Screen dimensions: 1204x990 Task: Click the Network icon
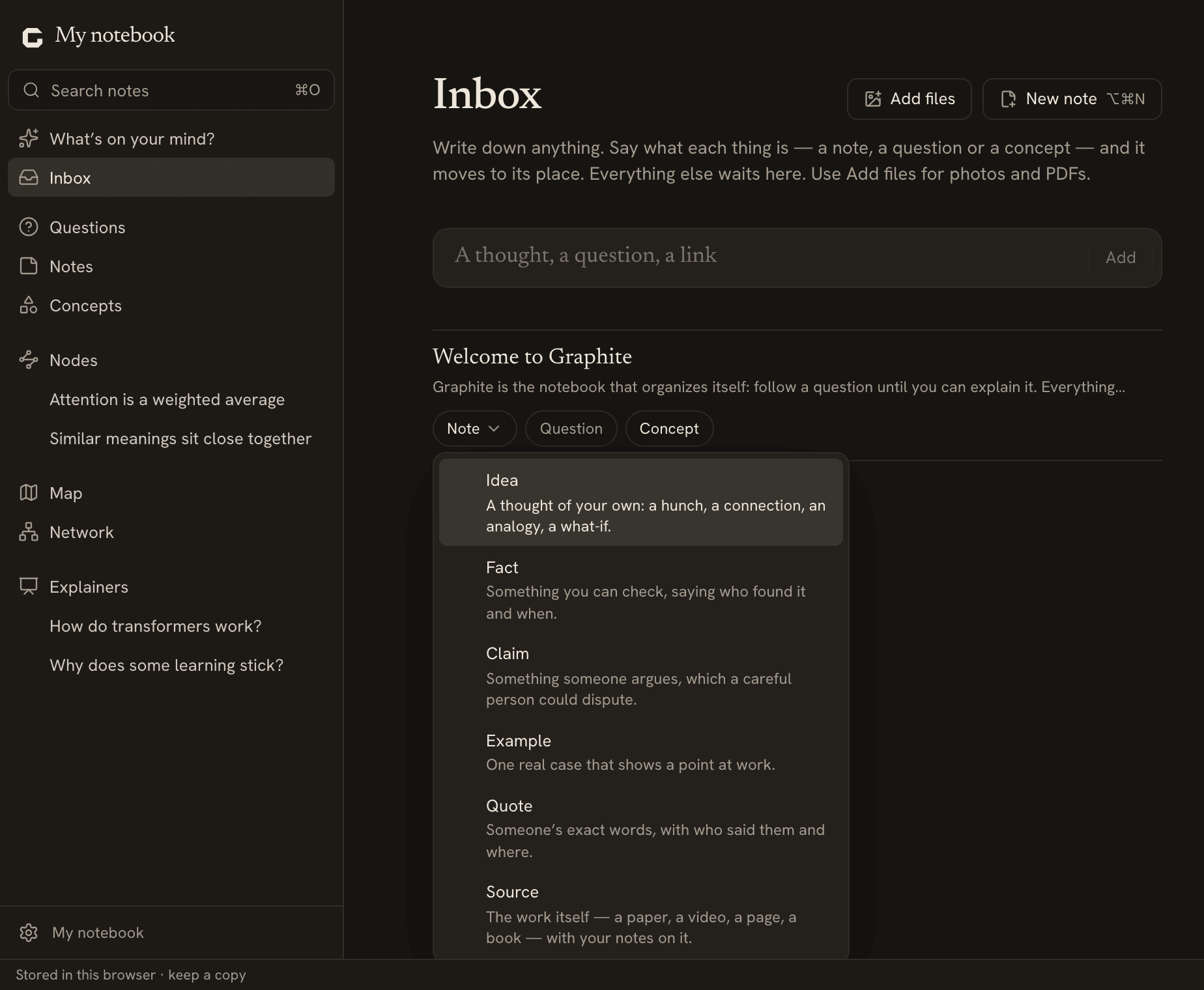coord(29,531)
